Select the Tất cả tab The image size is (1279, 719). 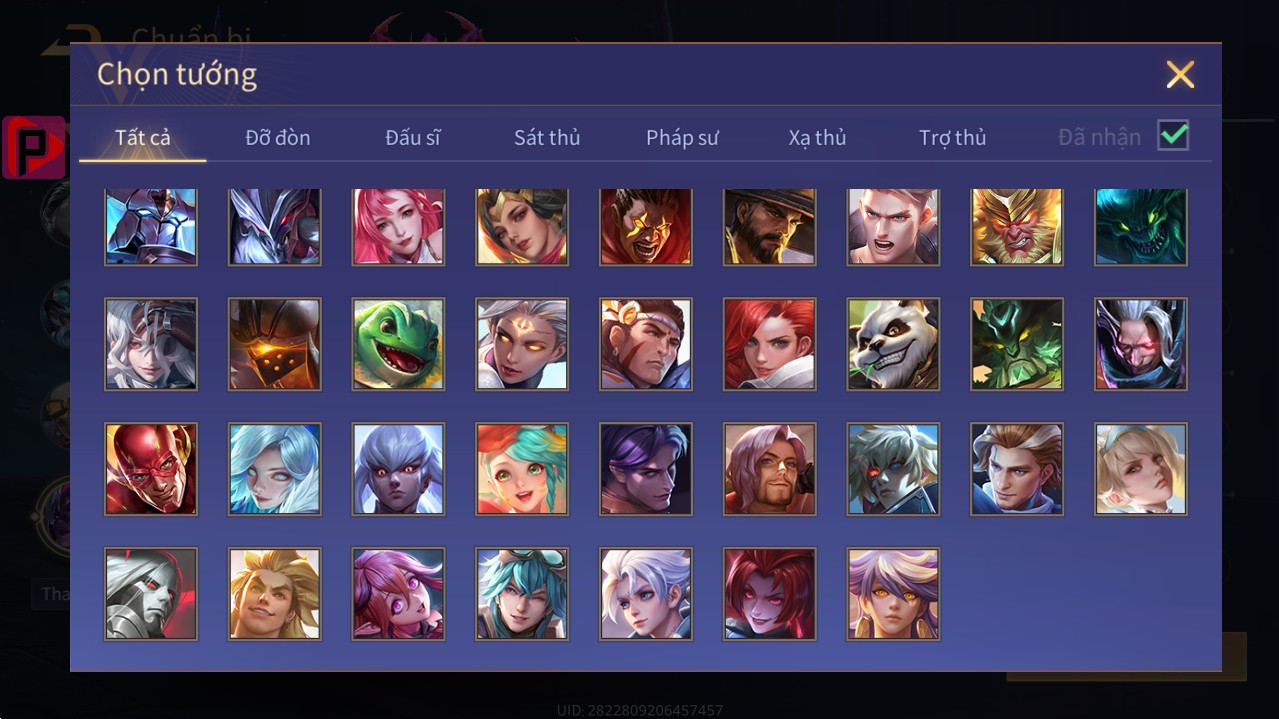coord(143,138)
